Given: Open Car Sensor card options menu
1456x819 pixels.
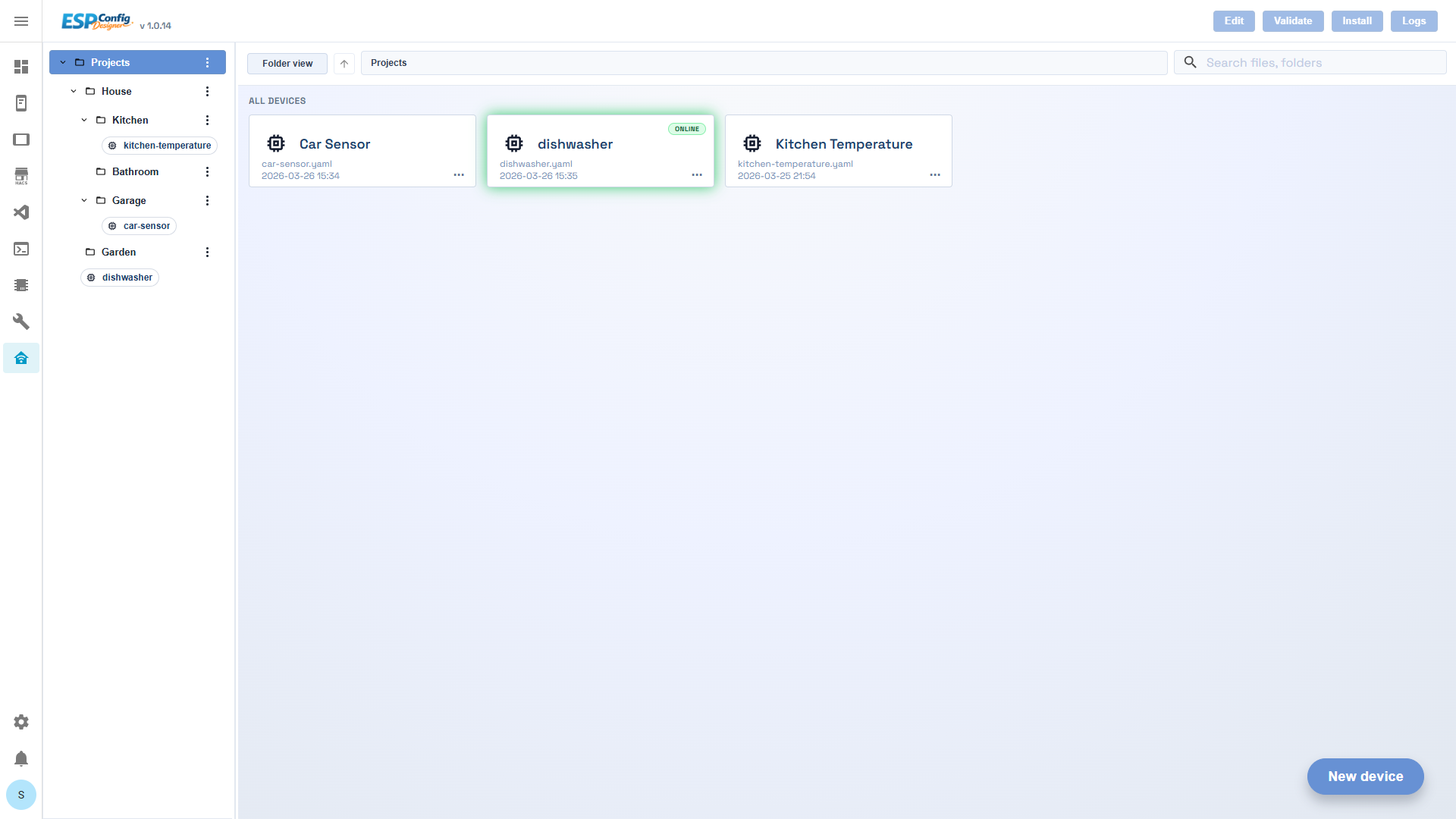Looking at the screenshot, I should (x=459, y=175).
